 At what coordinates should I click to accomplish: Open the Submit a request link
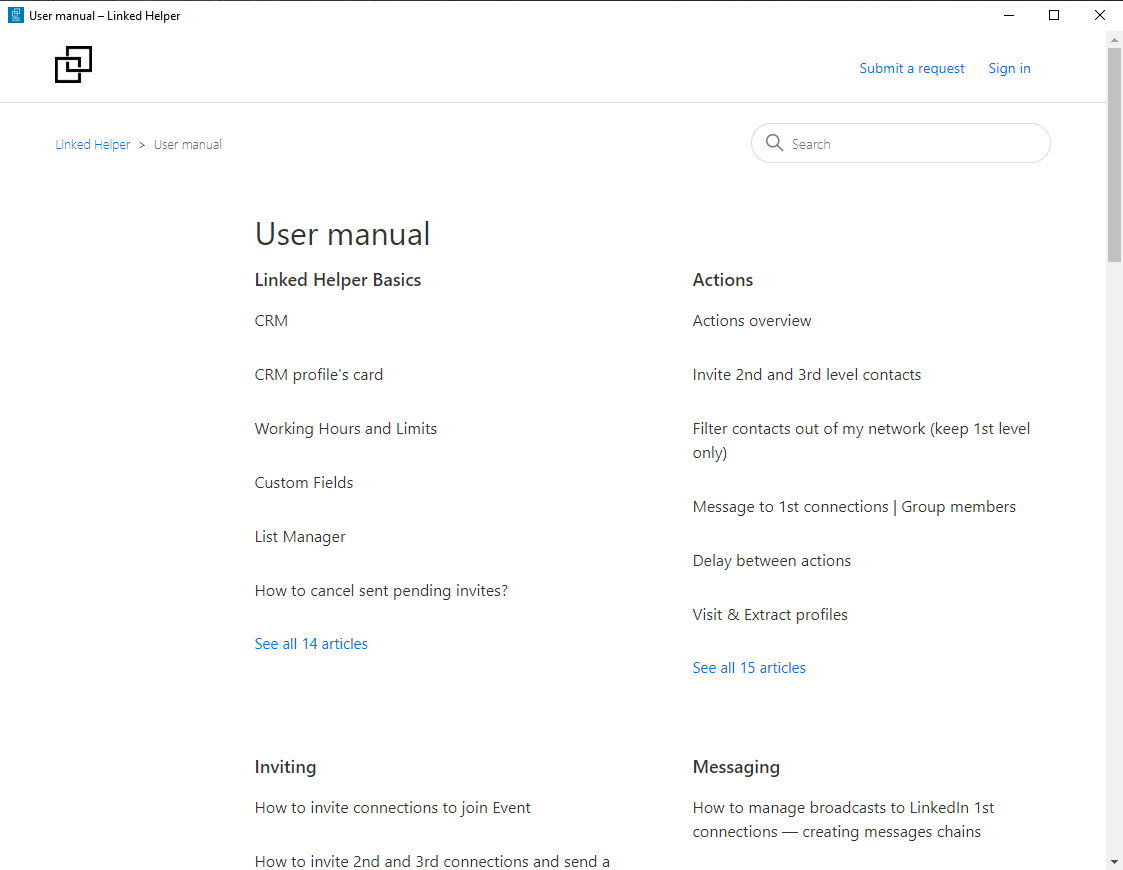tap(912, 68)
